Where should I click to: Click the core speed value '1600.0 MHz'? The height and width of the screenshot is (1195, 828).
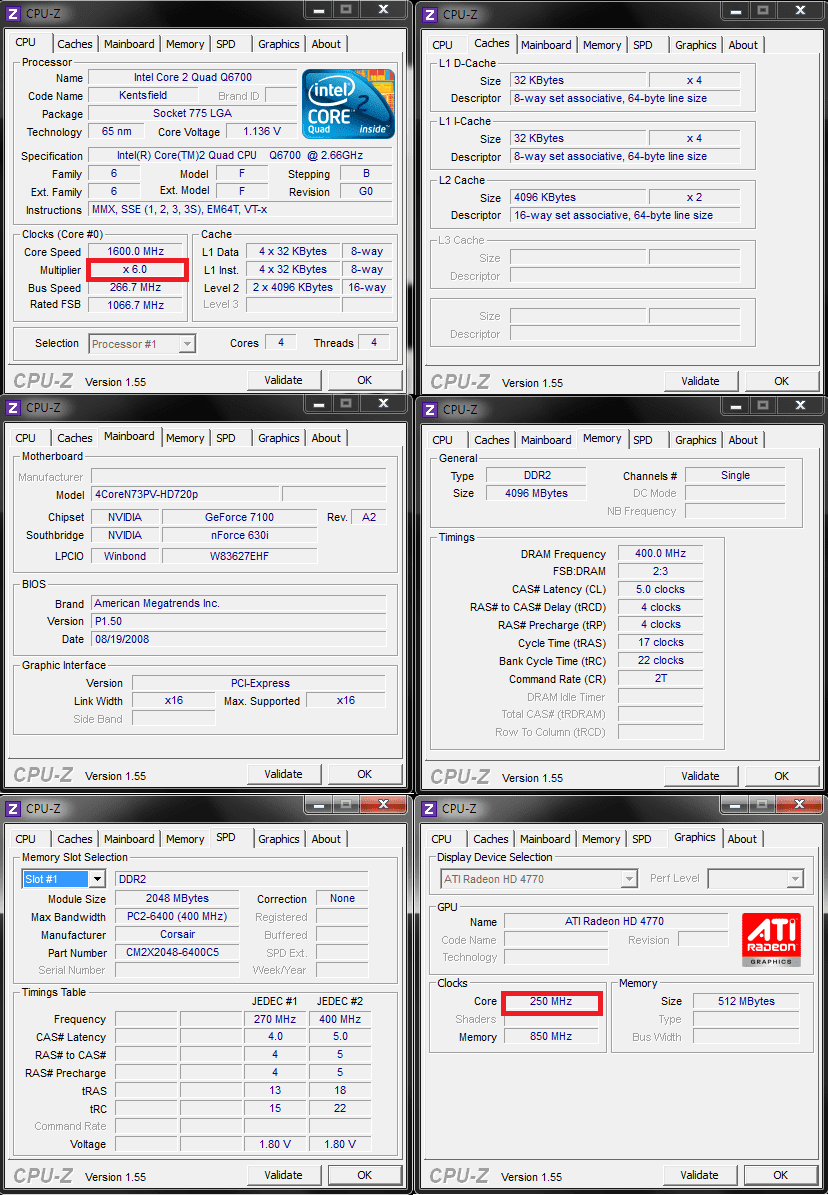tap(136, 251)
